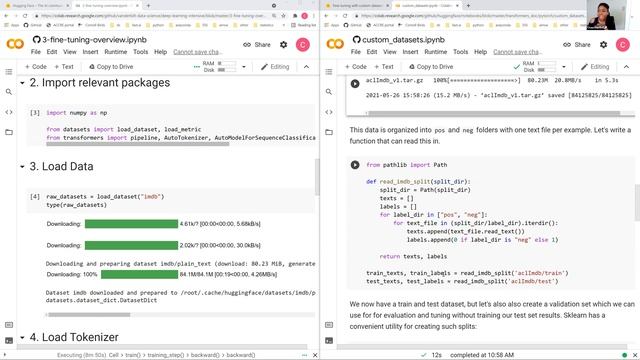Open settings gear in left Colab window
This screenshot has width=640, height=360.
(284, 44)
